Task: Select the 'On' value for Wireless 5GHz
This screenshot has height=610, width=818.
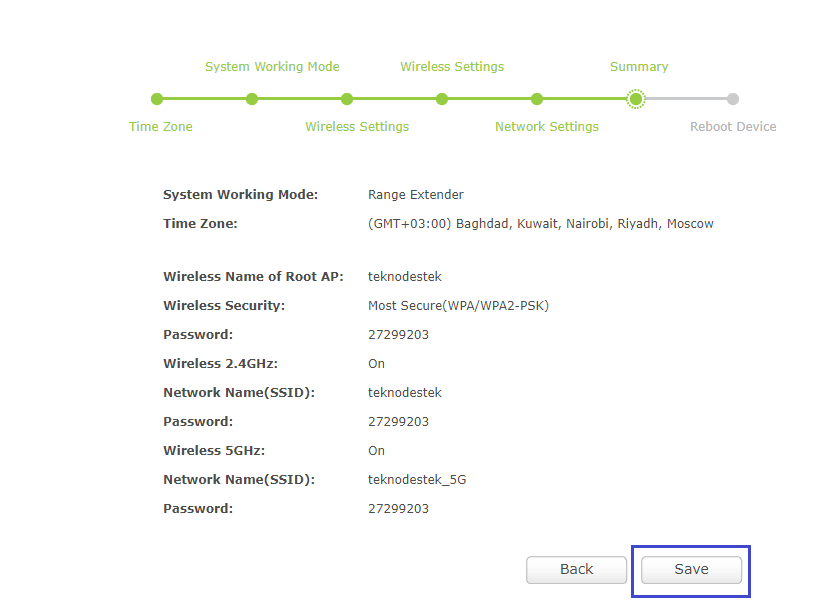Action: click(x=377, y=451)
